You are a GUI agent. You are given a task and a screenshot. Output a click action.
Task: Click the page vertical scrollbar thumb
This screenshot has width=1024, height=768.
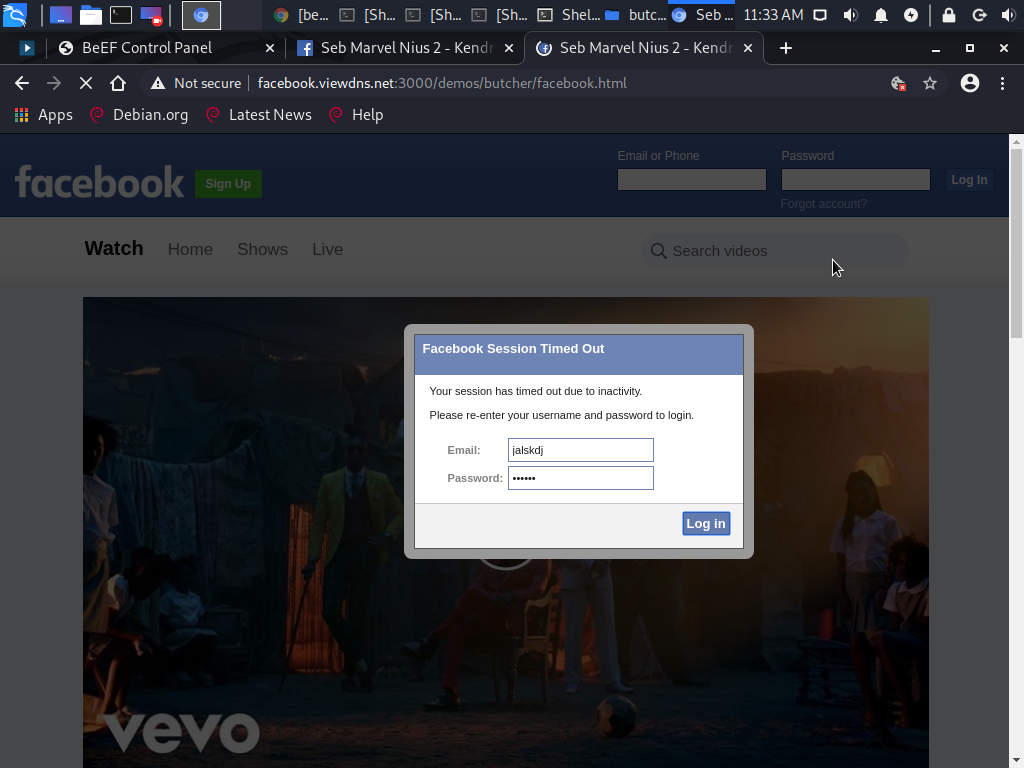tap(1016, 243)
